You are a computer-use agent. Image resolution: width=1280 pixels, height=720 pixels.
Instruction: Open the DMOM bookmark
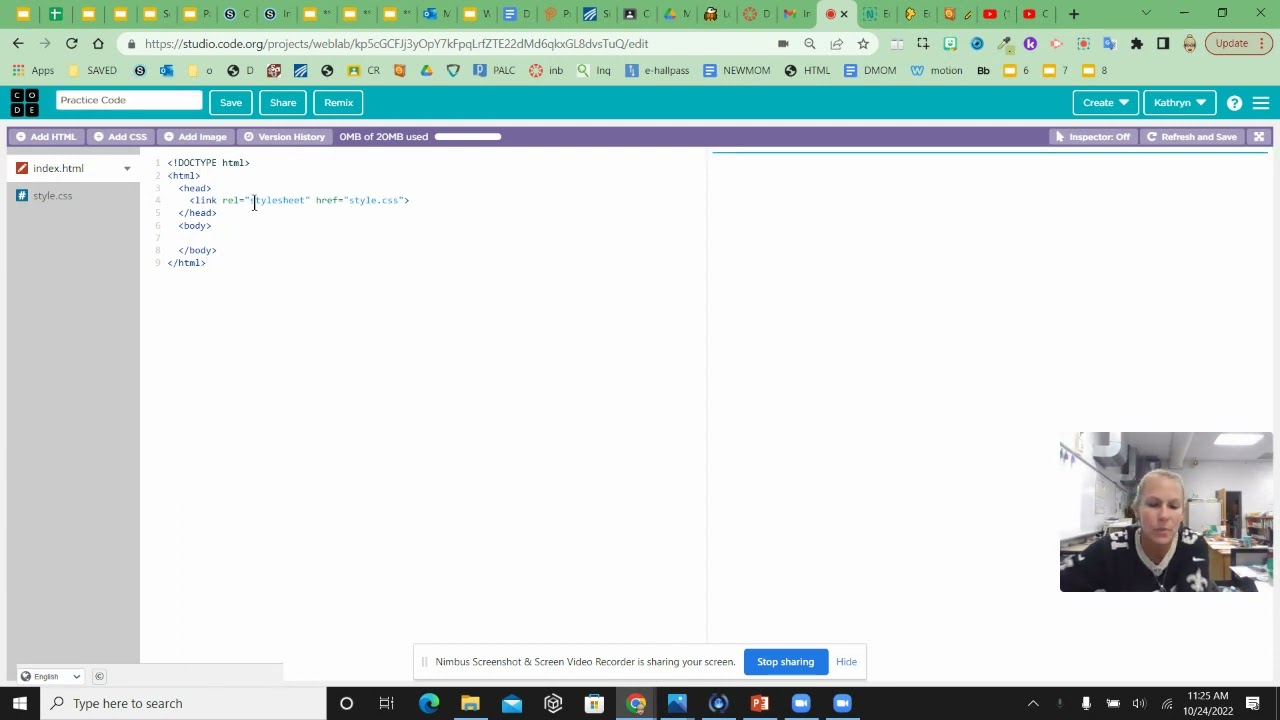click(870, 71)
